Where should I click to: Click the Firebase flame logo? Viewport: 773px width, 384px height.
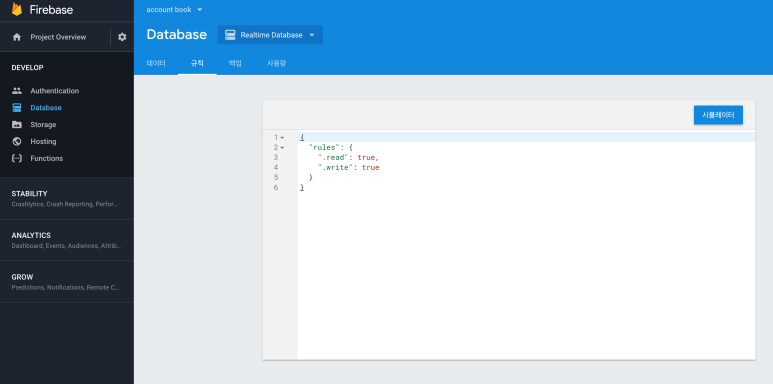click(x=17, y=9)
